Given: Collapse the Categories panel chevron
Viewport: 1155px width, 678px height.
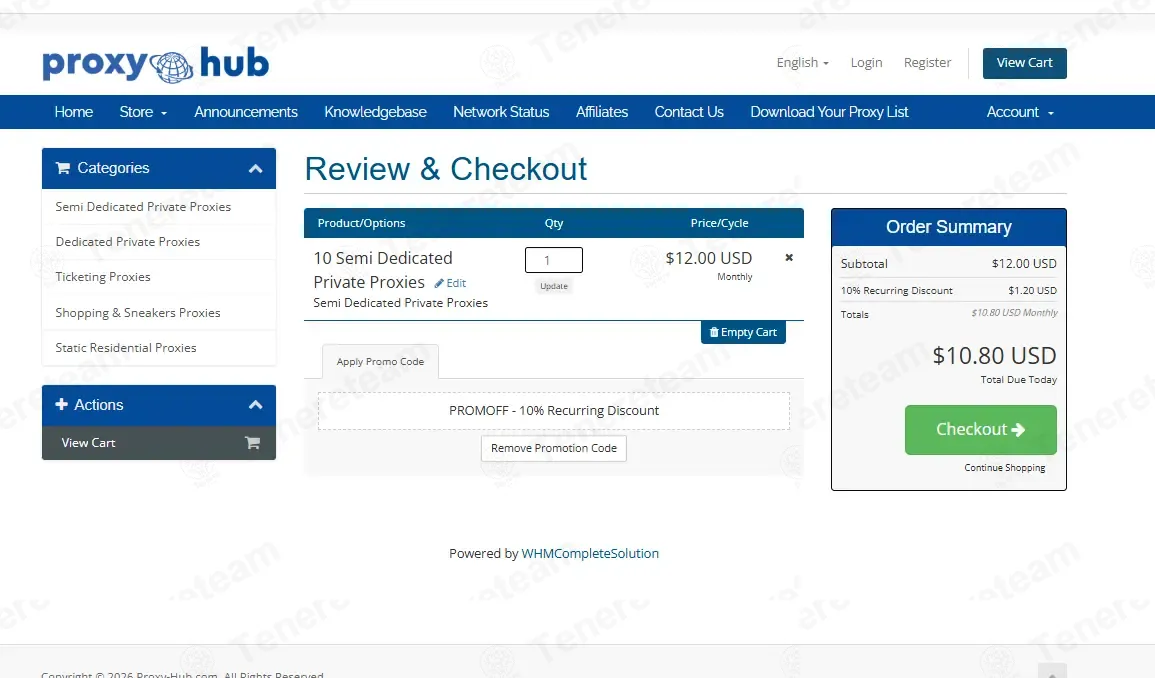Looking at the screenshot, I should point(256,169).
